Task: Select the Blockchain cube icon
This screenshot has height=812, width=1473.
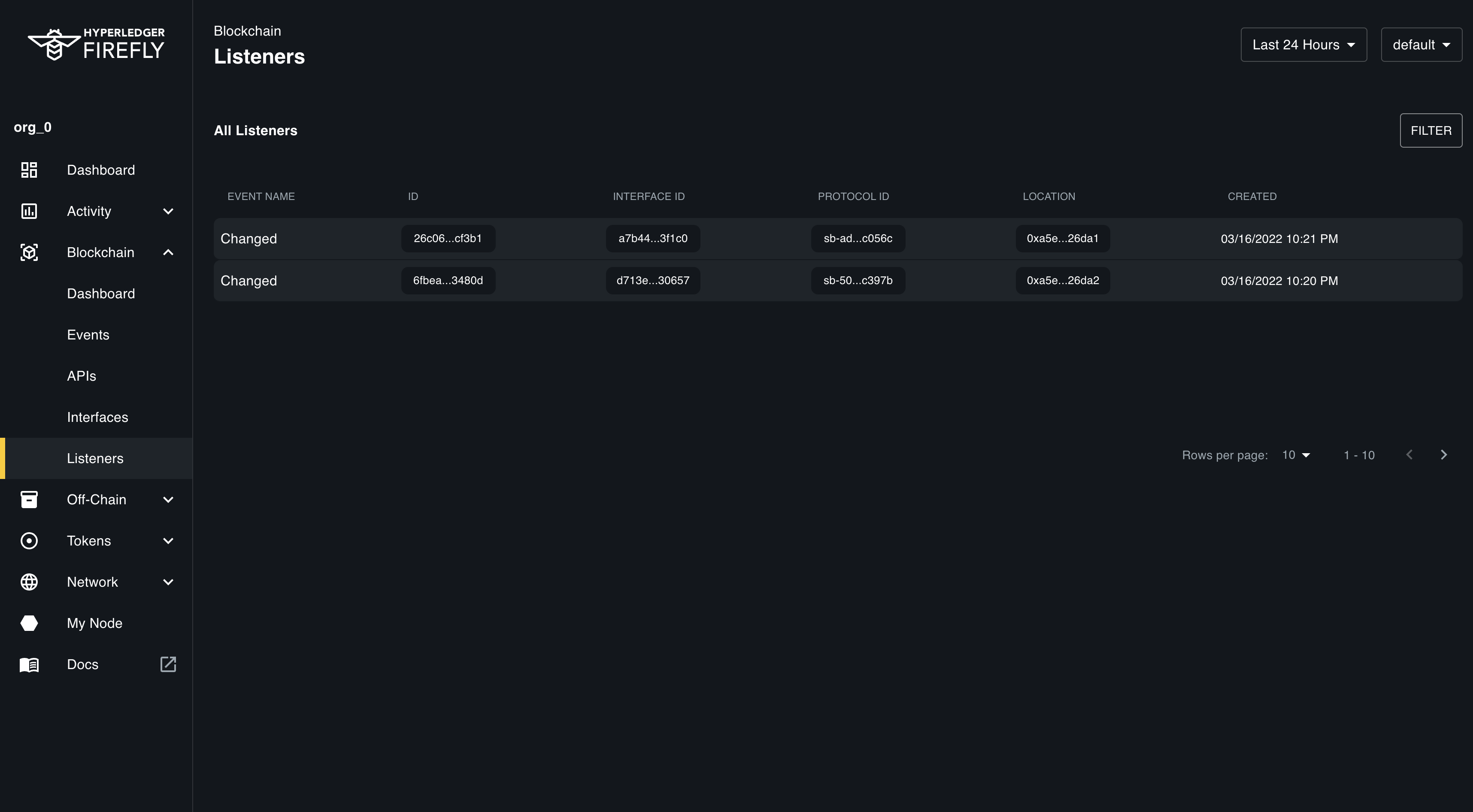Action: click(29, 252)
